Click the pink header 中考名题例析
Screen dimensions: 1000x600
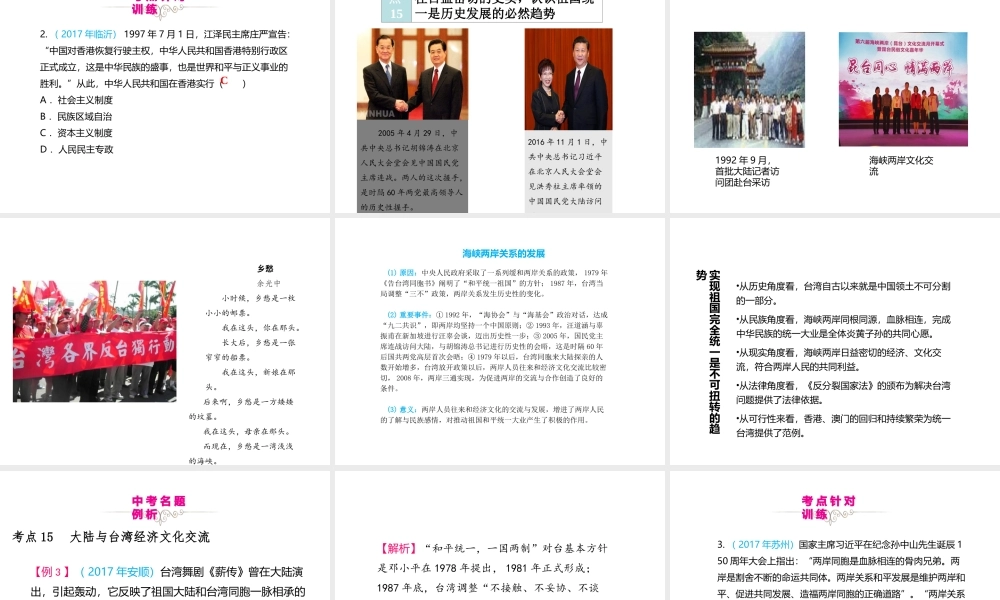coord(158,508)
